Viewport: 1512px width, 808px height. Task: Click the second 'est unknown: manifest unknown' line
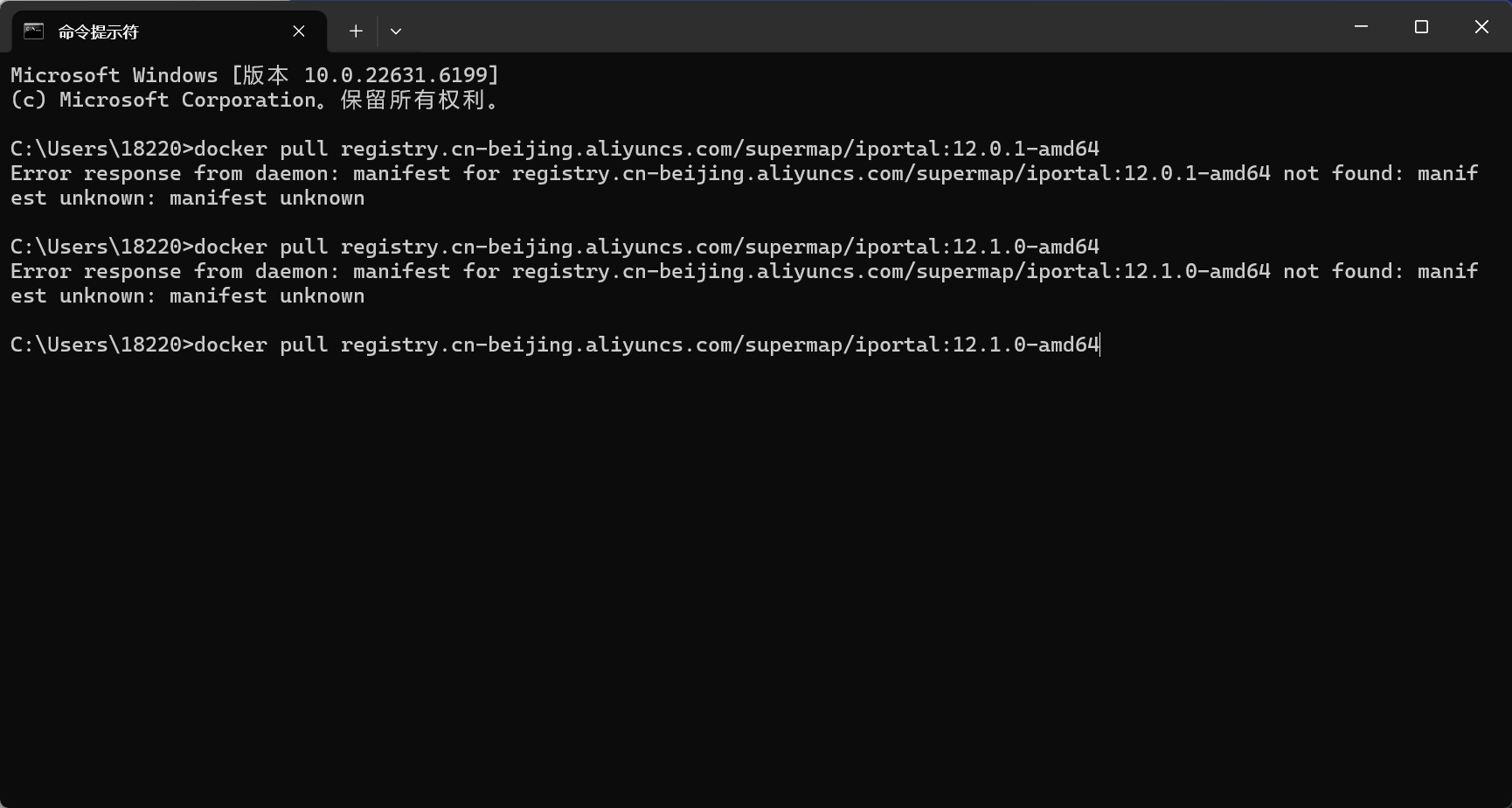(187, 296)
